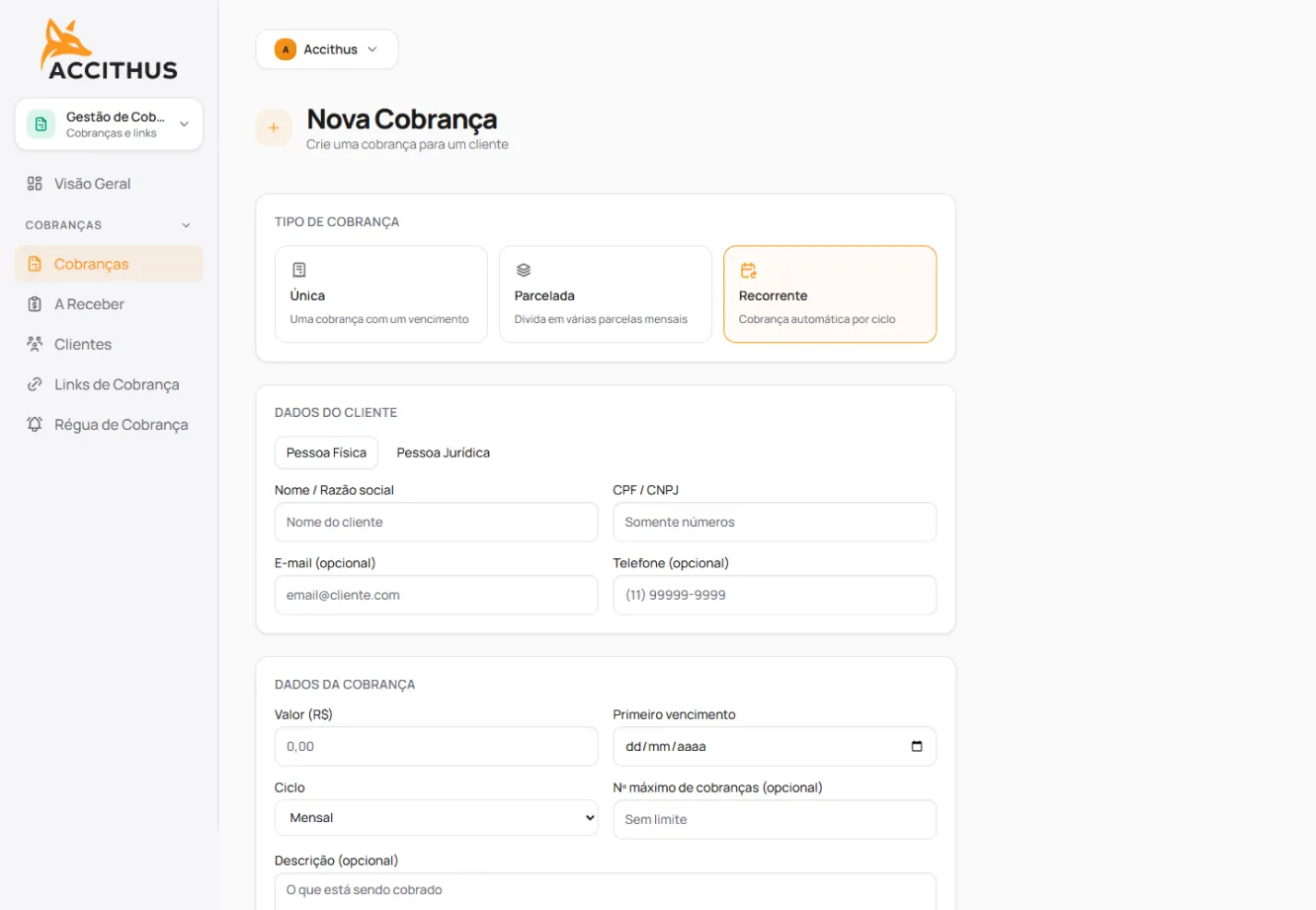Click the DADOS DA COBRANÇA section title
The height and width of the screenshot is (910, 1316).
click(x=345, y=684)
